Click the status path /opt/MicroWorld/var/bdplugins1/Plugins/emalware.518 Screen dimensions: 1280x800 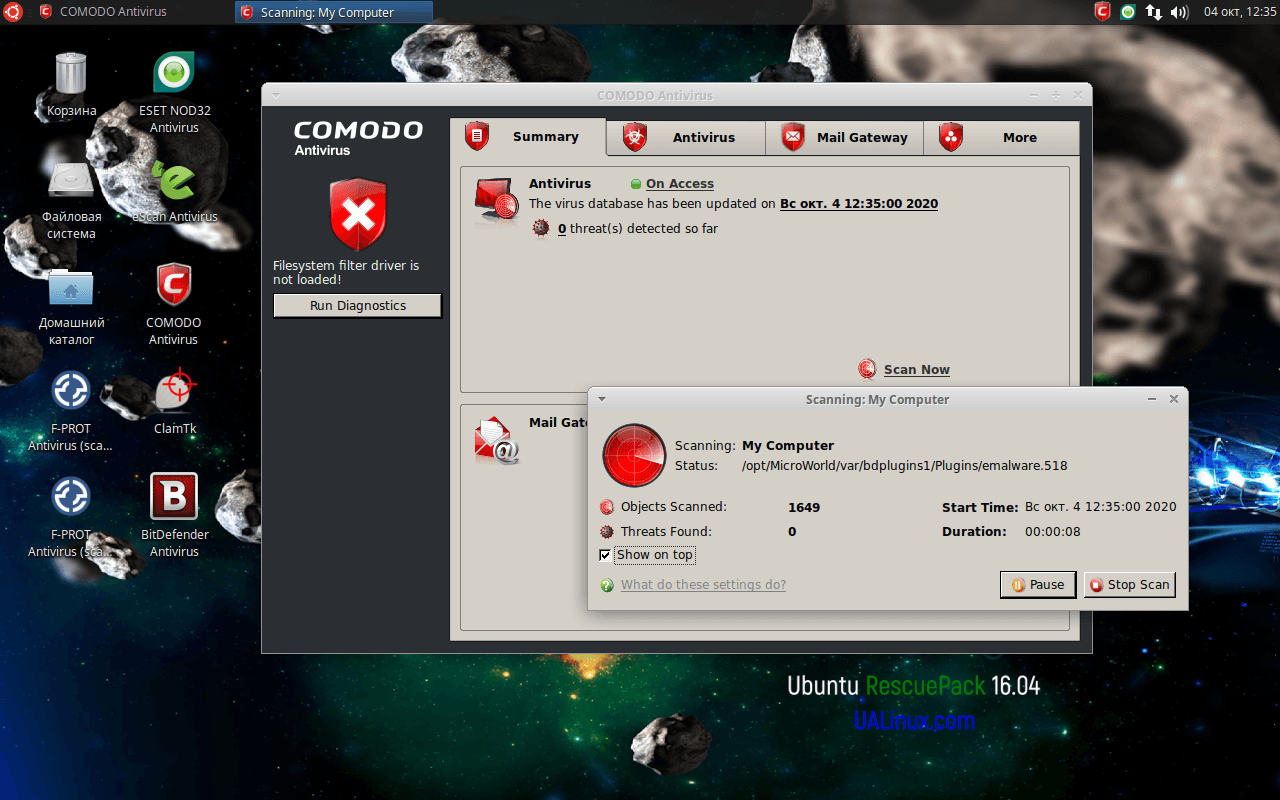(x=905, y=466)
